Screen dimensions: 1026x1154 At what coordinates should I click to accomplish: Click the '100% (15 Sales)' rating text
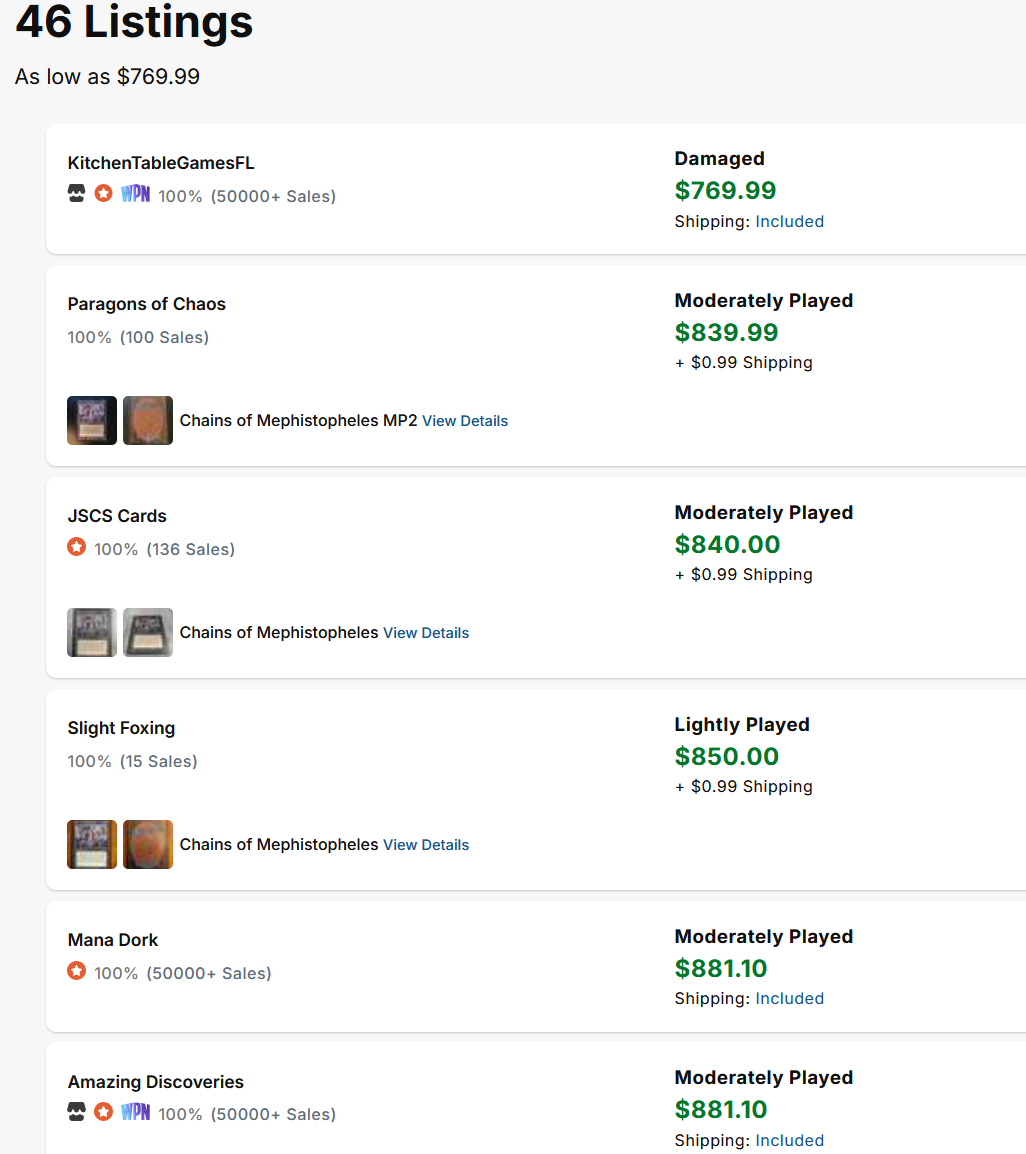(132, 761)
